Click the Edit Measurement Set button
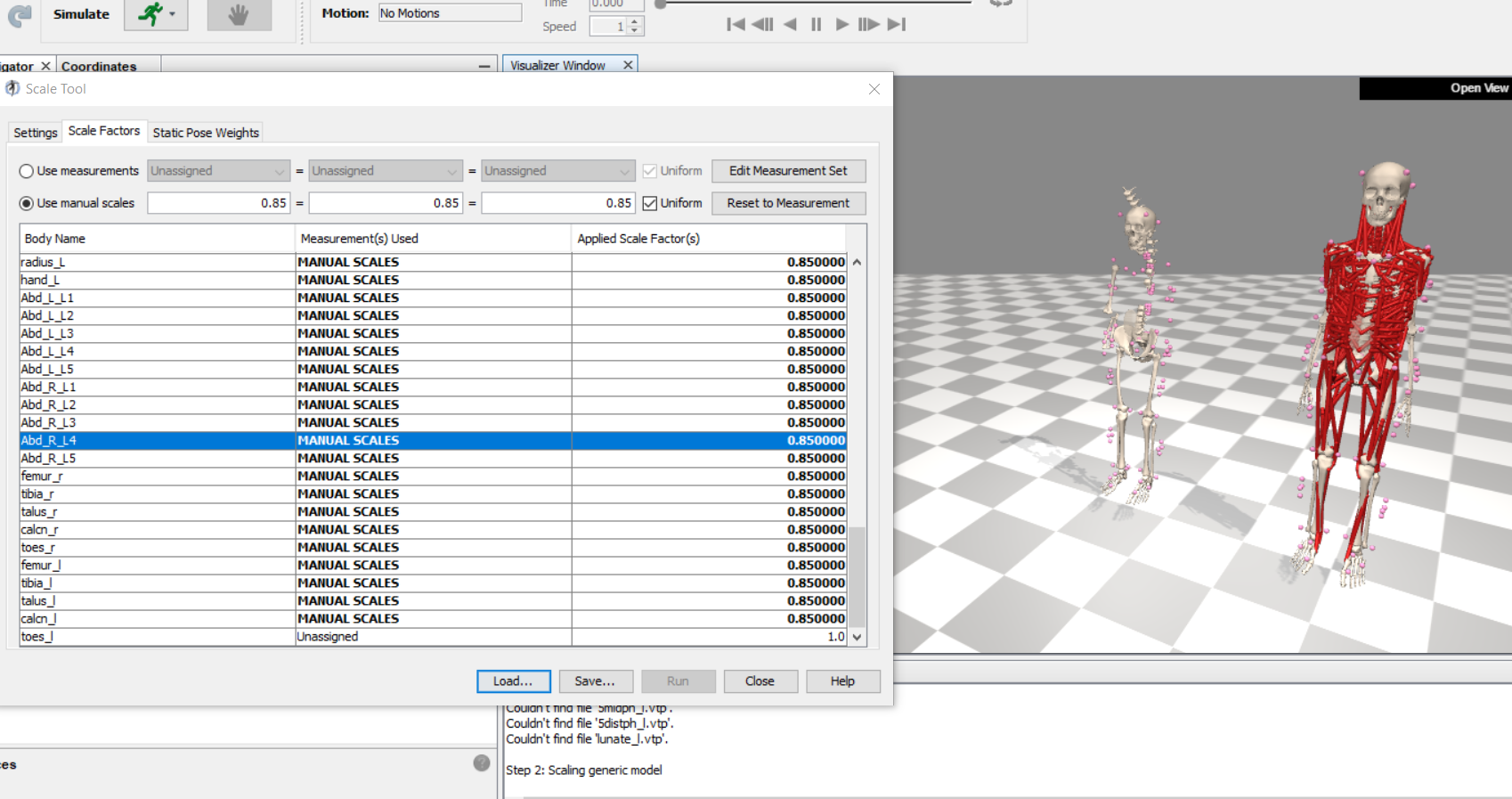Image resolution: width=1512 pixels, height=799 pixels. [788, 171]
